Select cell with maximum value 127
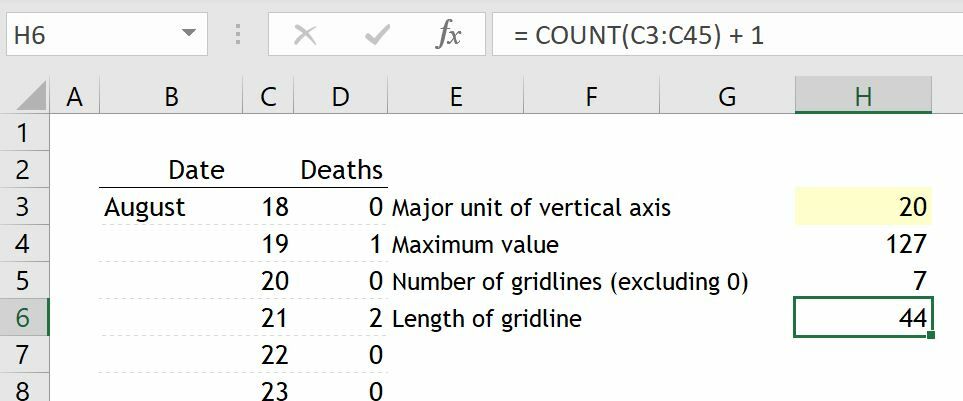This screenshot has width=963, height=401. pos(863,245)
